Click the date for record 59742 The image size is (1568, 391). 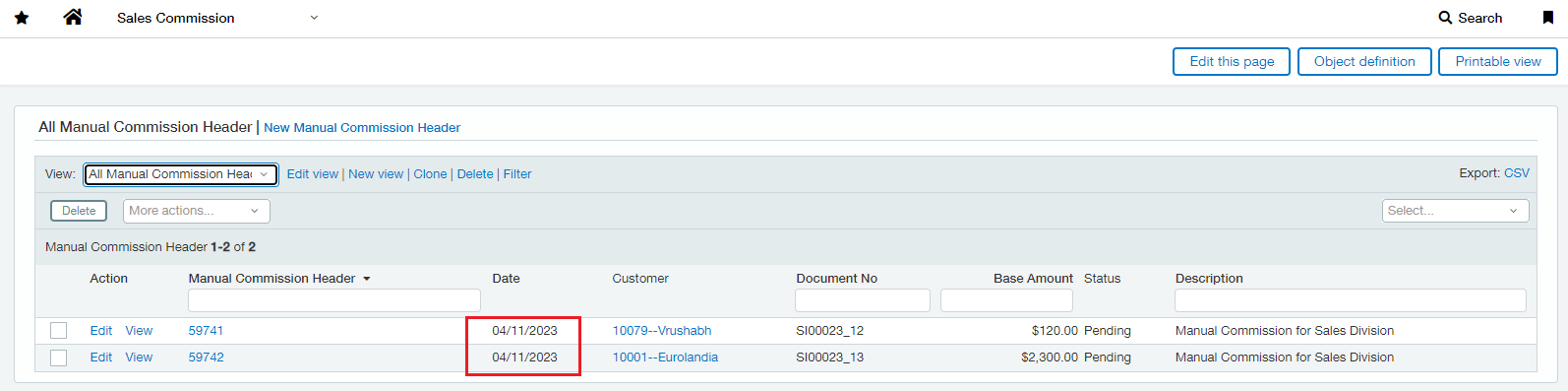524,358
